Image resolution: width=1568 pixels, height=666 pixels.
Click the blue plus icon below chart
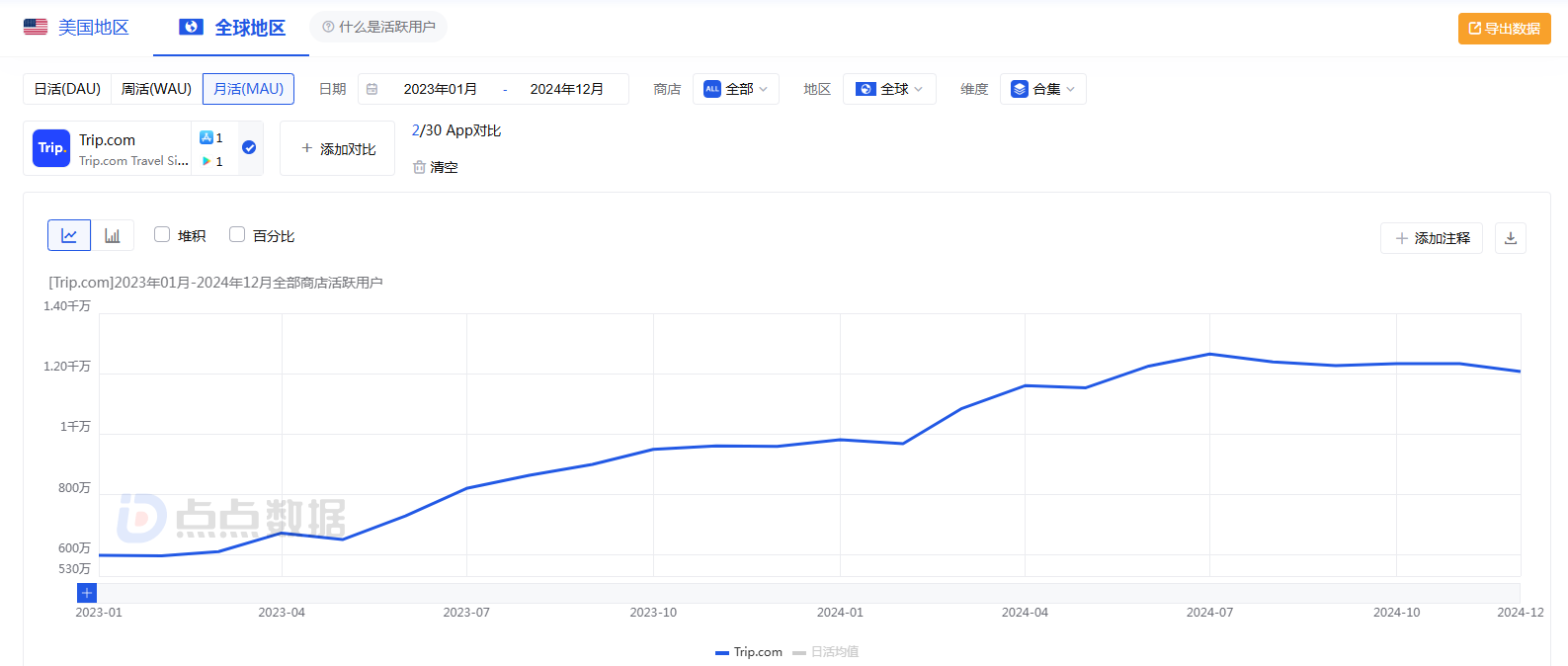pyautogui.click(x=87, y=593)
